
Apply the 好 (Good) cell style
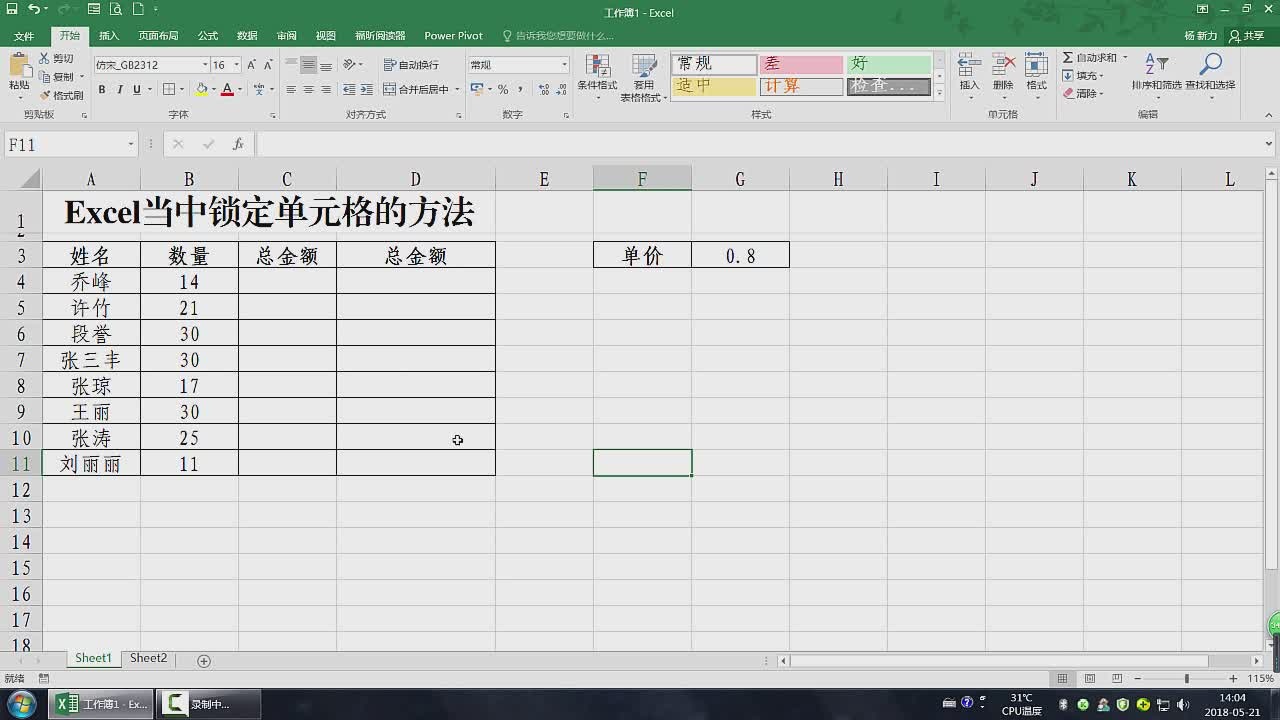(889, 64)
